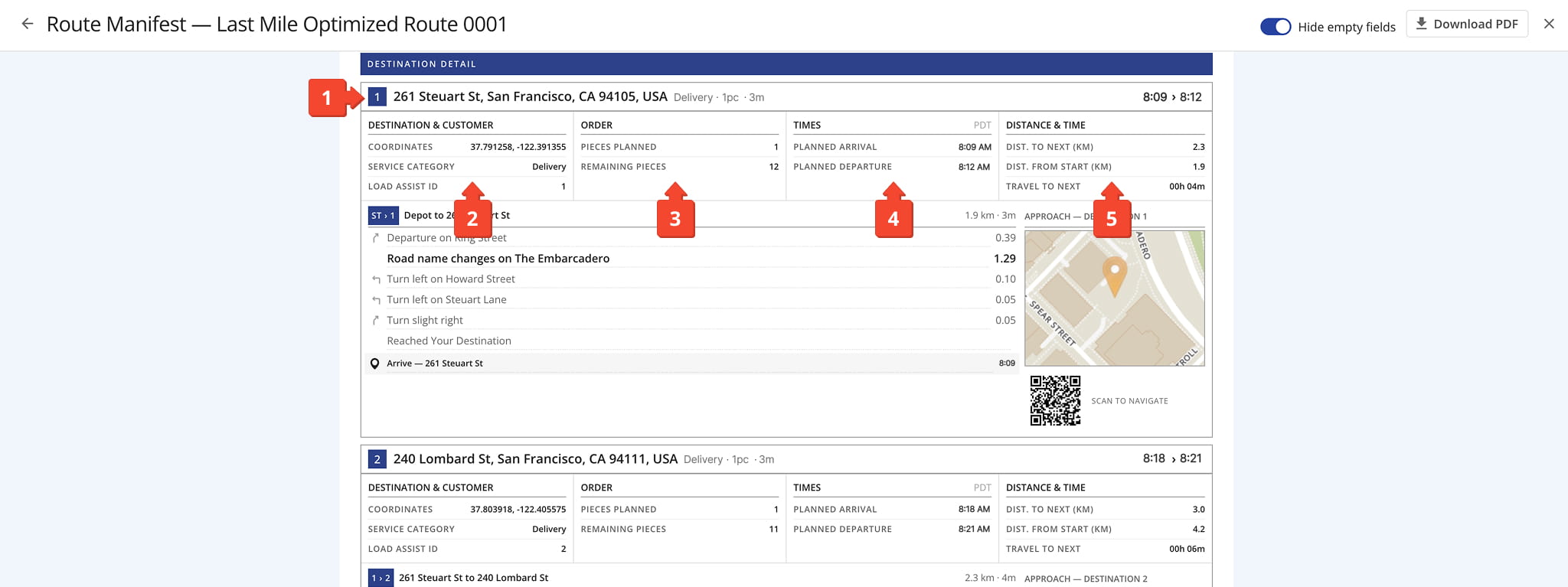Click the 8:09 › 8:12 time range
1568x587 pixels.
click(x=1172, y=97)
